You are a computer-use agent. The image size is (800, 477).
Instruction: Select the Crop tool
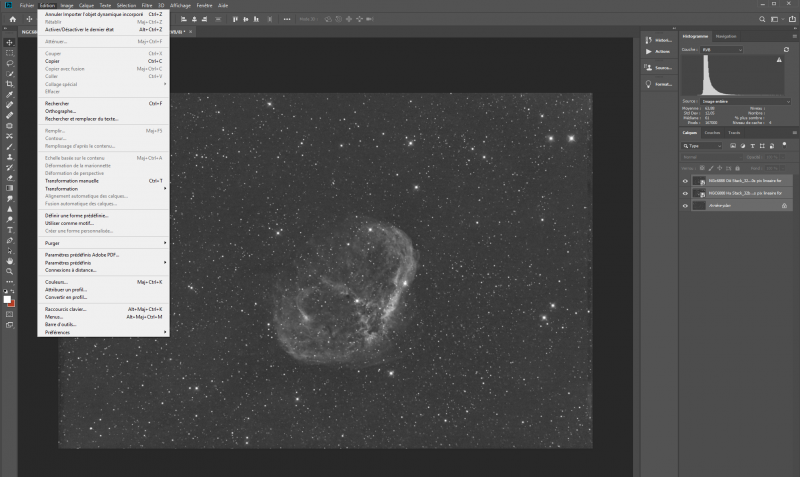pyautogui.click(x=10, y=83)
